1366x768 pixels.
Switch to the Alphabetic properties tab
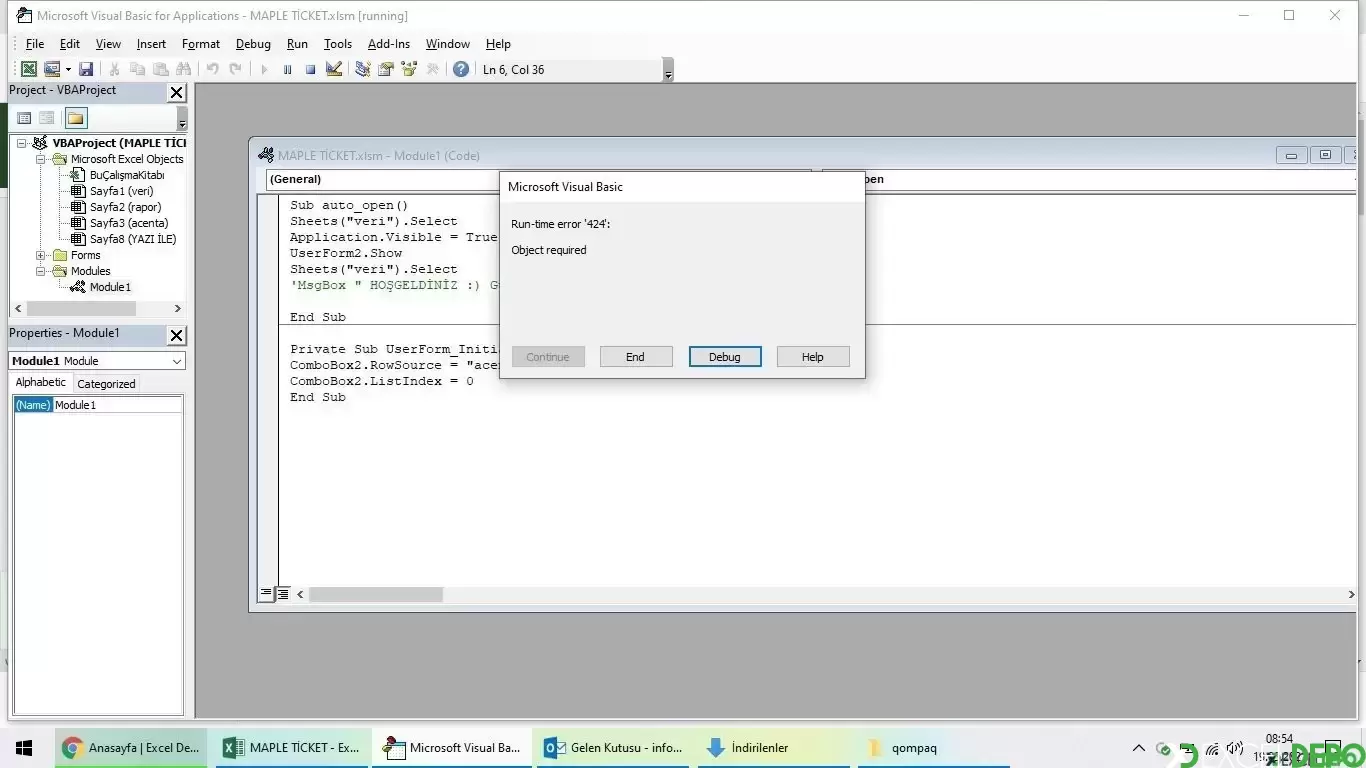click(41, 383)
